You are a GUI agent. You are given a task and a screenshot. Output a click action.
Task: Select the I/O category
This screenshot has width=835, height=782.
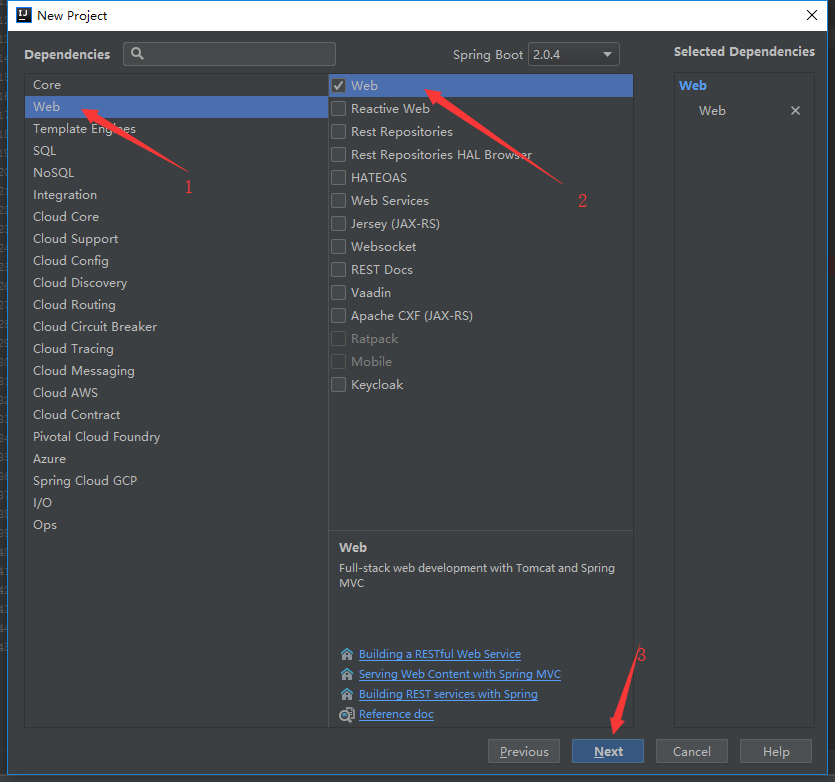click(176, 503)
